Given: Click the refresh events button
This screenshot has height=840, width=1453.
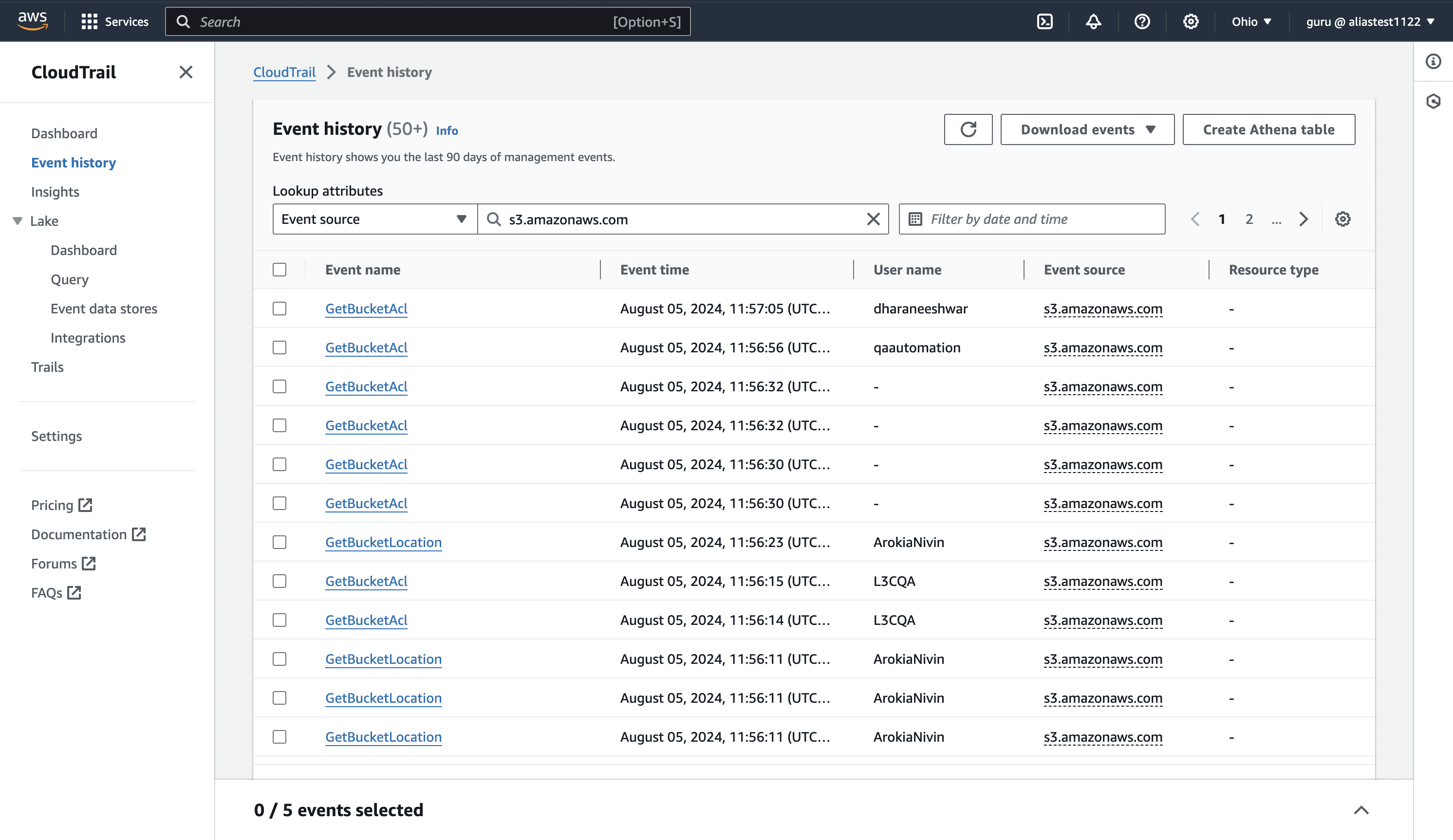Looking at the screenshot, I should pos(968,129).
